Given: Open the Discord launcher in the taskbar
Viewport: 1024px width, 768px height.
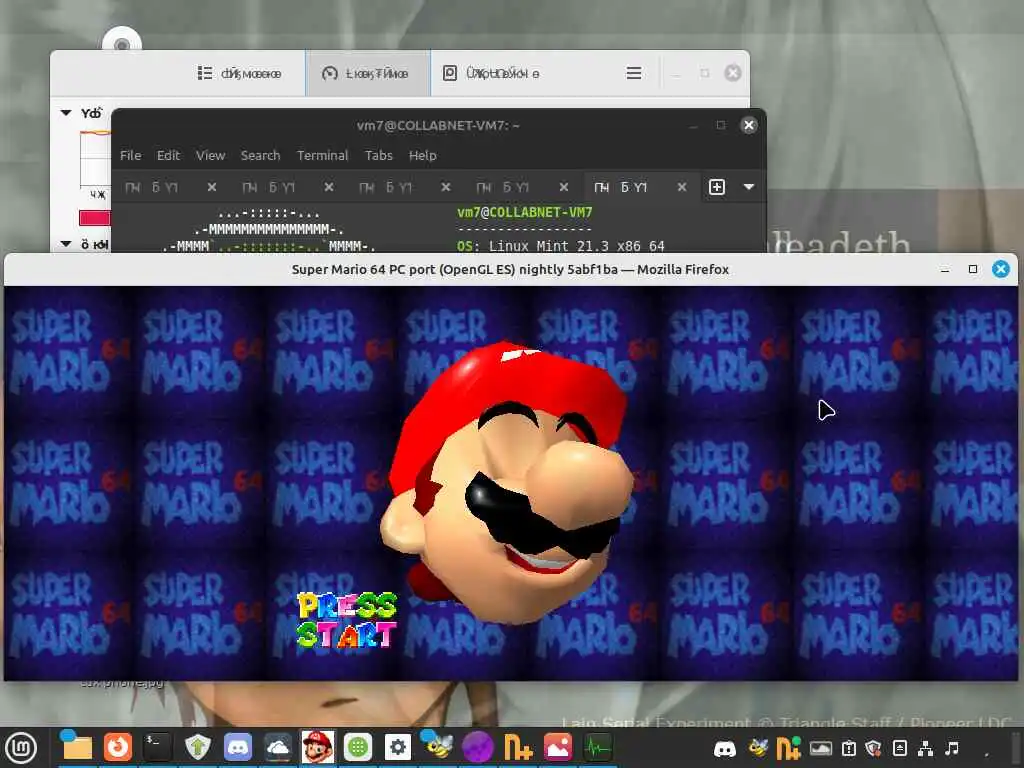Looking at the screenshot, I should 238,747.
